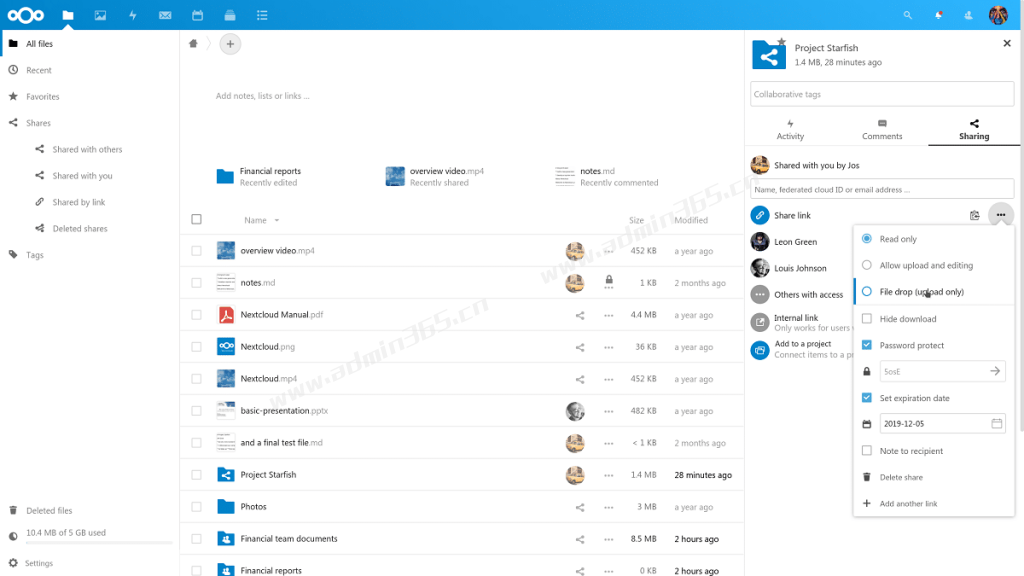Open the notifications bell

click(938, 15)
